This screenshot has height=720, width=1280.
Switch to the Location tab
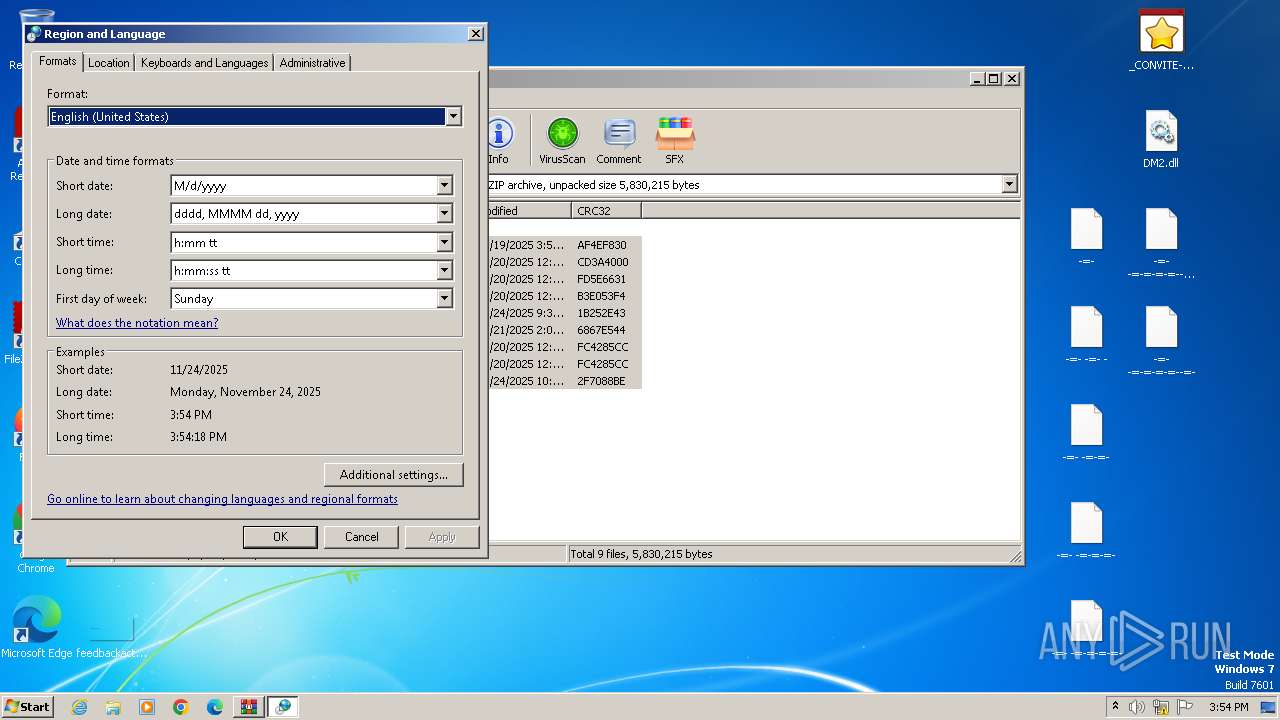[x=108, y=62]
